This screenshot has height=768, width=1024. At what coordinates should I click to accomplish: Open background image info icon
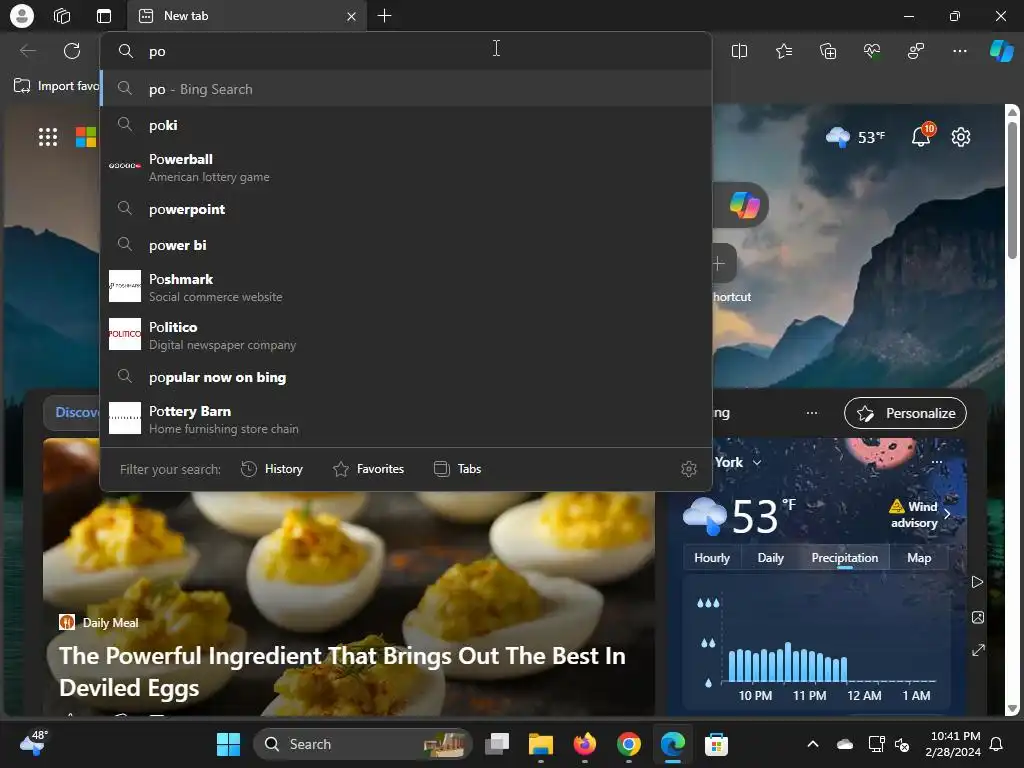tap(978, 617)
